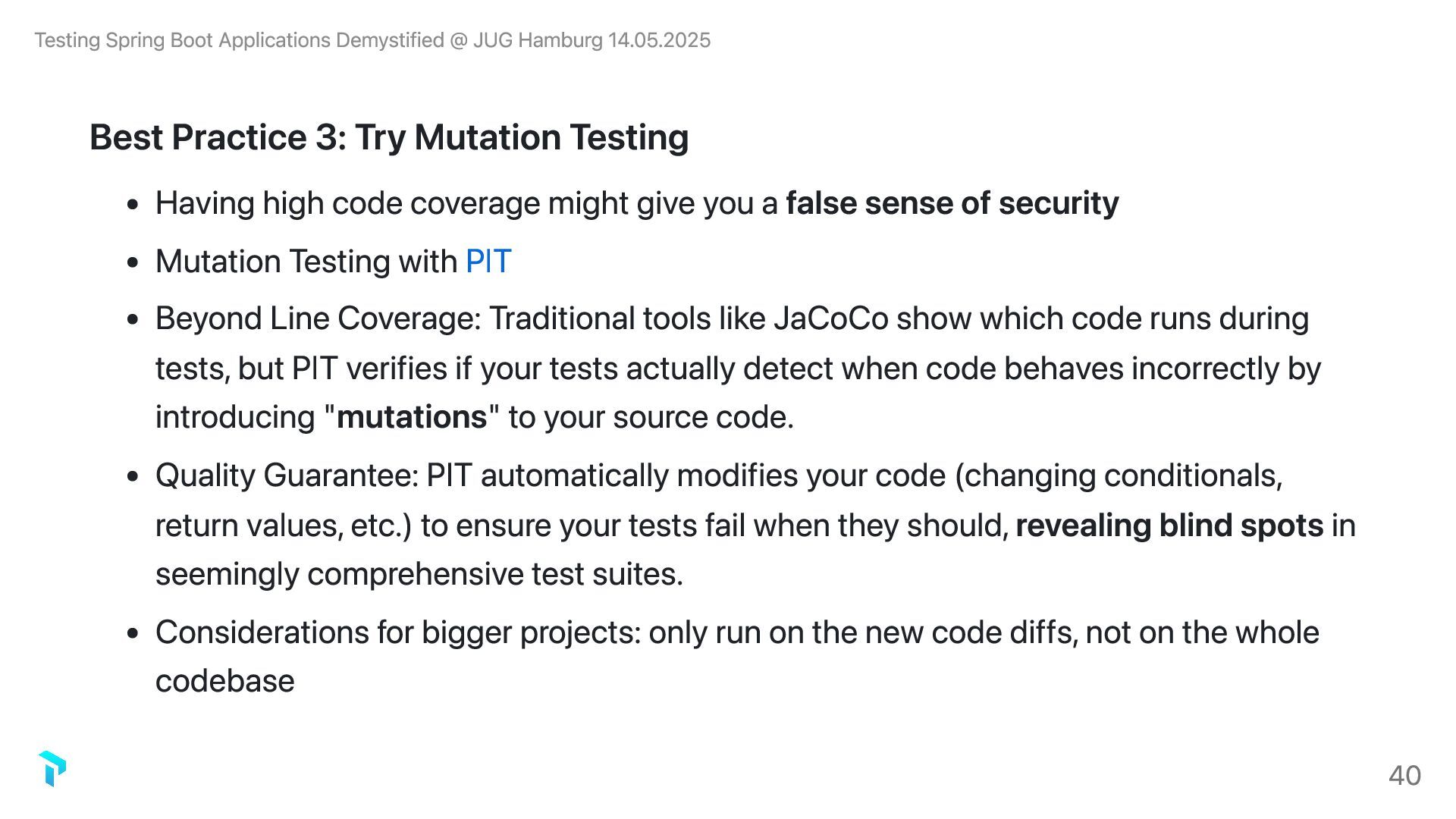
Task: Click the bold word "mutations"
Action: coord(412,417)
